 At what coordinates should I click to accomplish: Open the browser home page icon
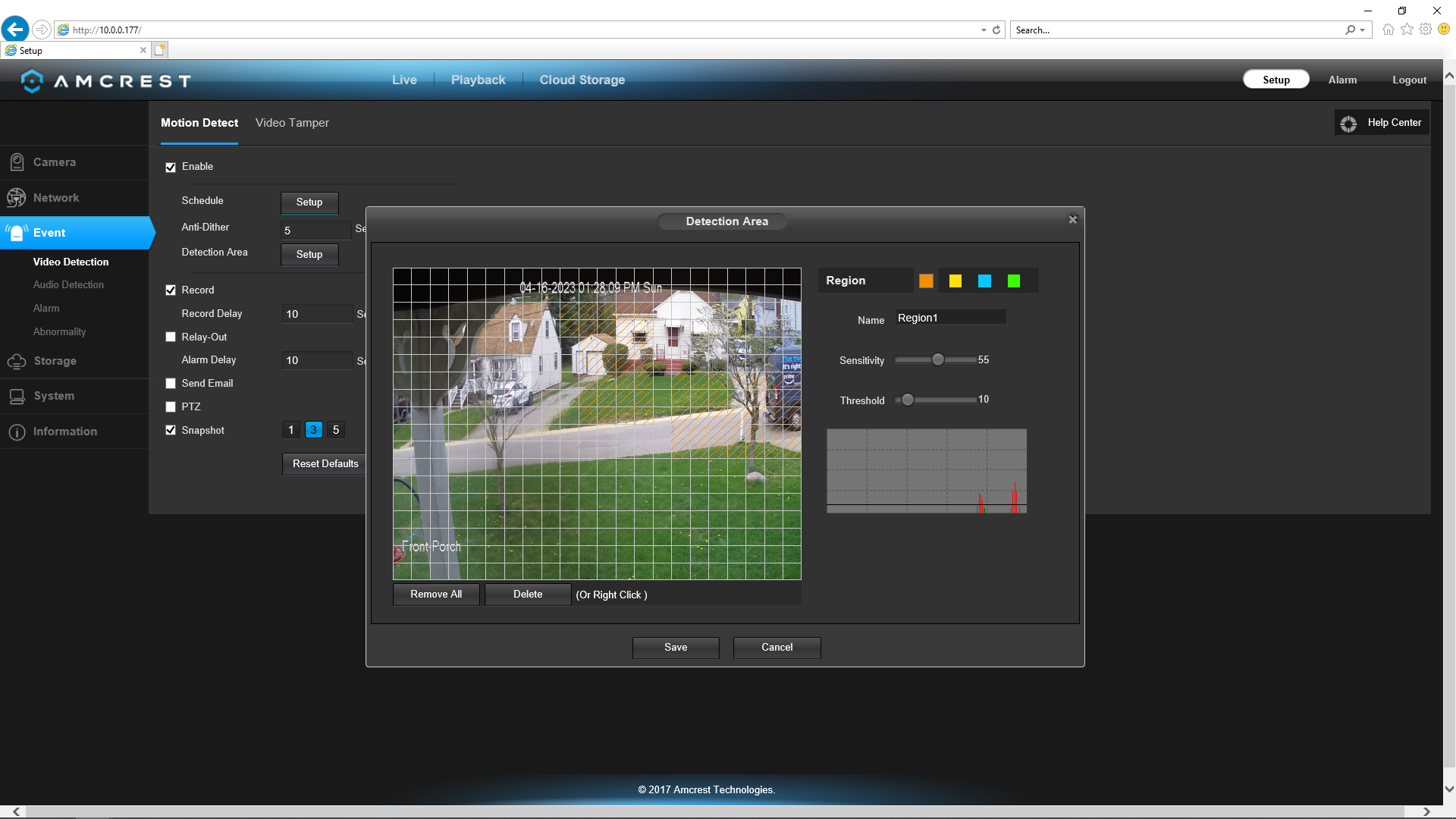coord(1388,30)
